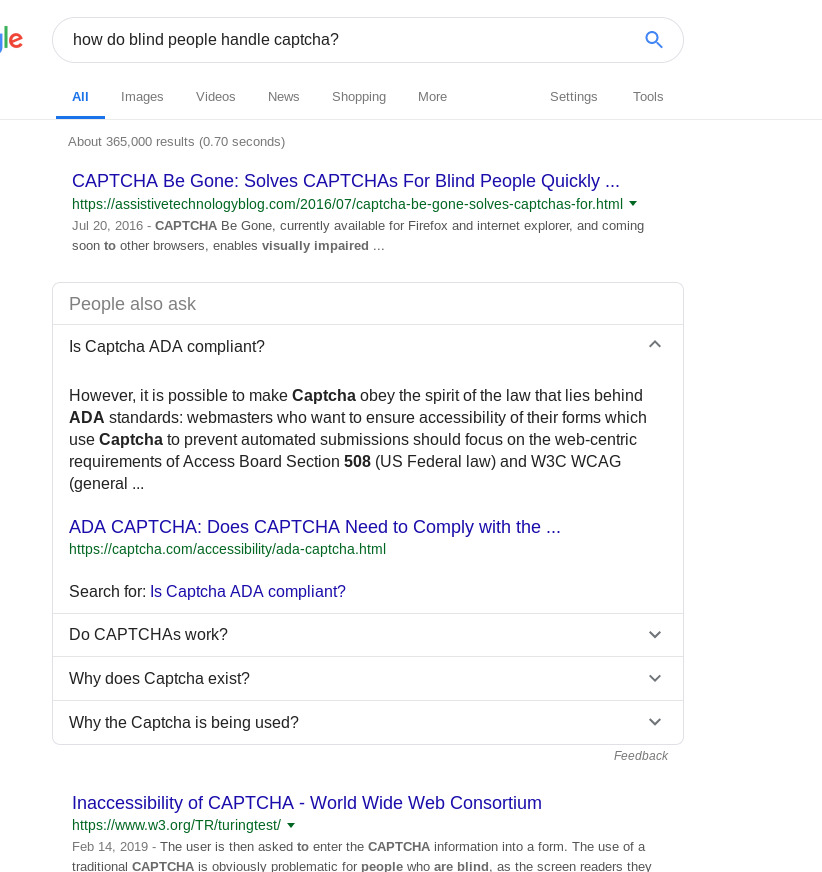Click the ADA standards answer paragraph

click(358, 439)
